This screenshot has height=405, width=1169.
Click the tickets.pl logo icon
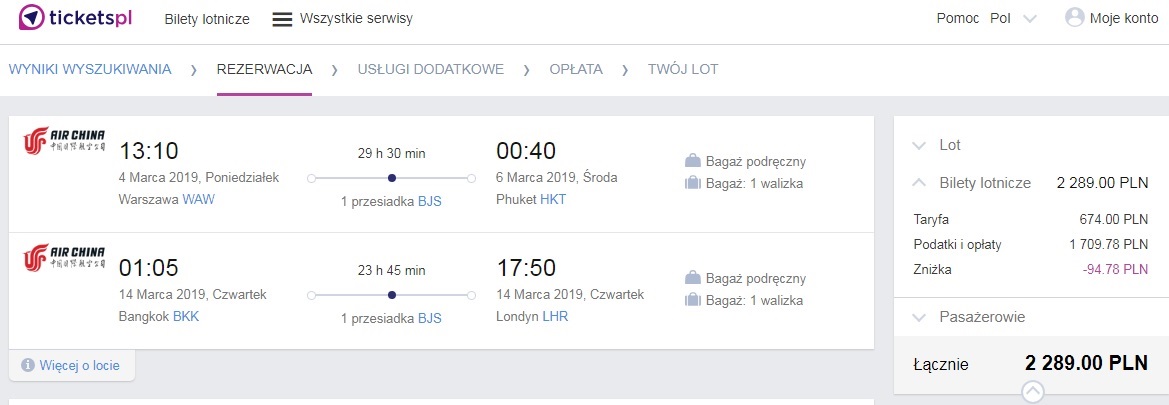(31, 18)
